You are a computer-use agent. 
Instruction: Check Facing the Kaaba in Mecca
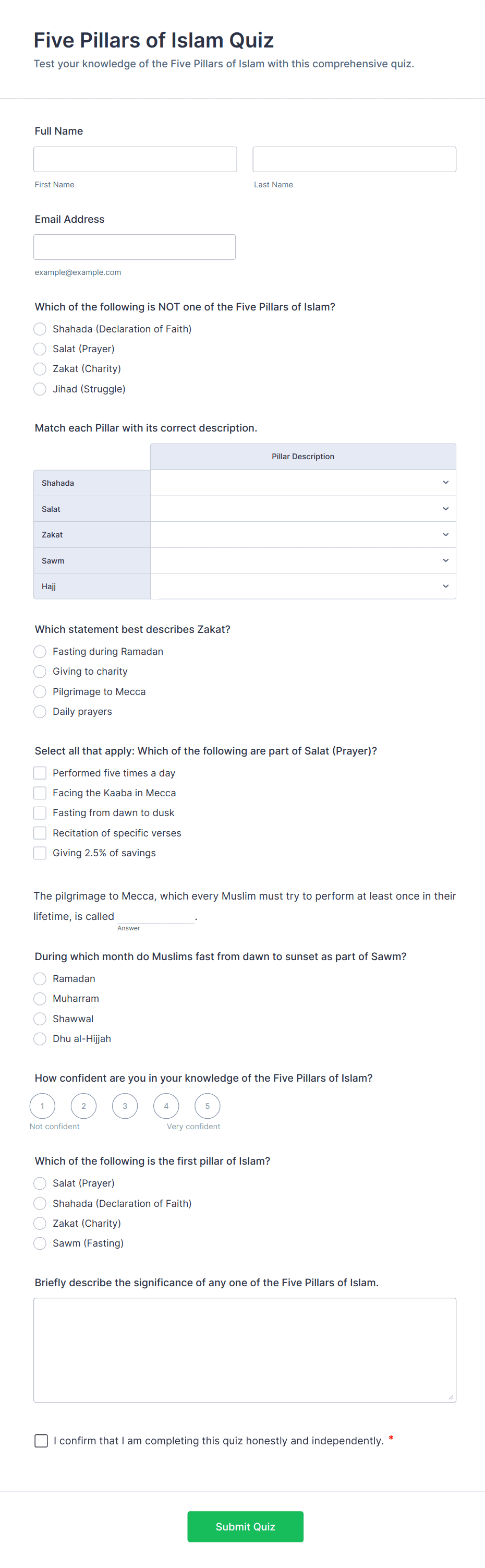pyautogui.click(x=40, y=793)
